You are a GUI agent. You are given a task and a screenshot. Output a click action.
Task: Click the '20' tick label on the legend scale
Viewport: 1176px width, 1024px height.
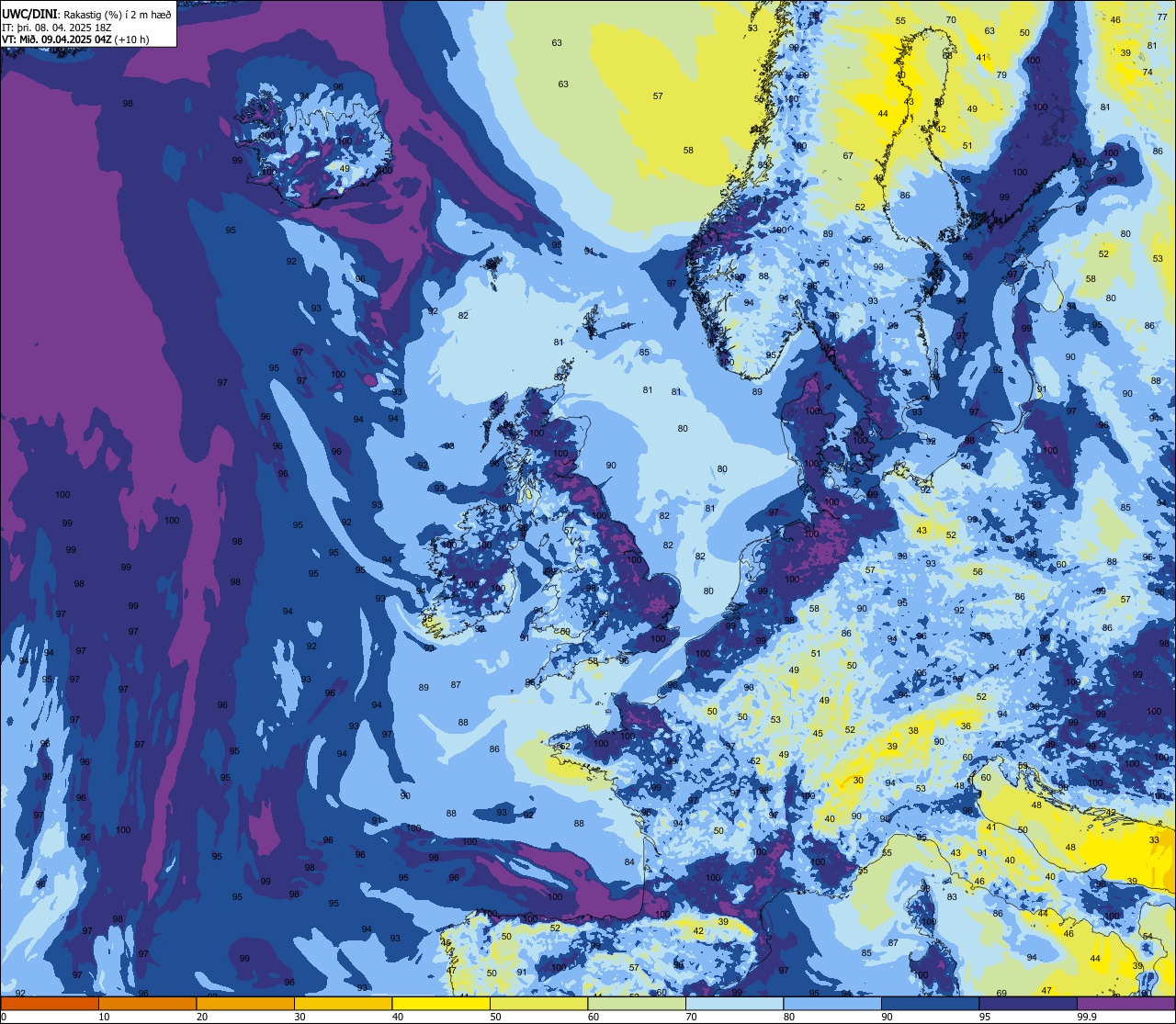[202, 1017]
